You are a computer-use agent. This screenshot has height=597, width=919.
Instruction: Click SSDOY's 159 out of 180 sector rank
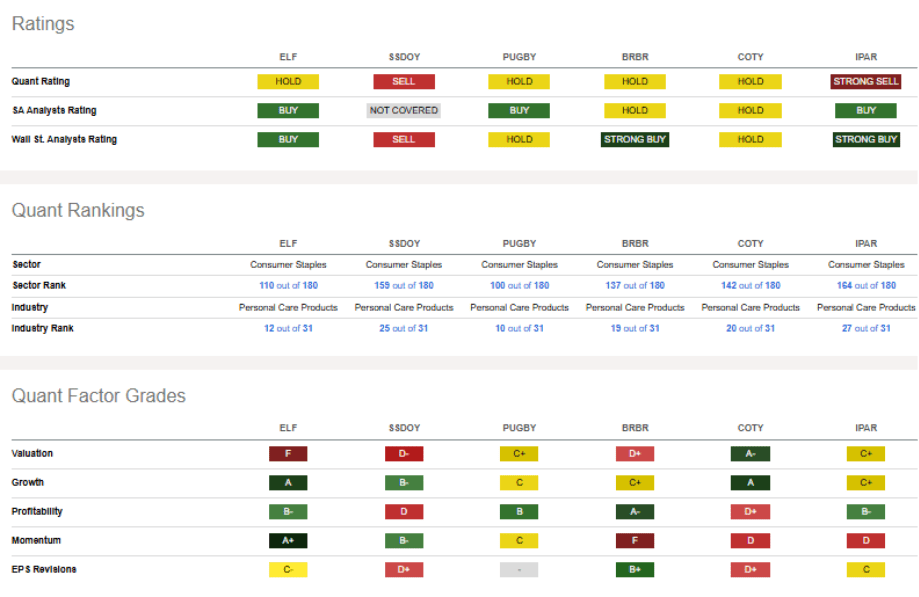403,286
